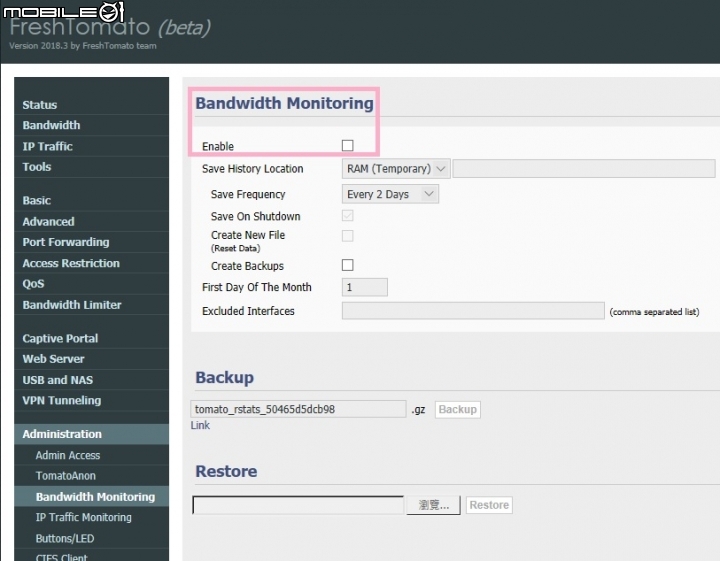The image size is (720, 561).
Task: Focus the Excluded Interfaces text field
Action: click(473, 311)
